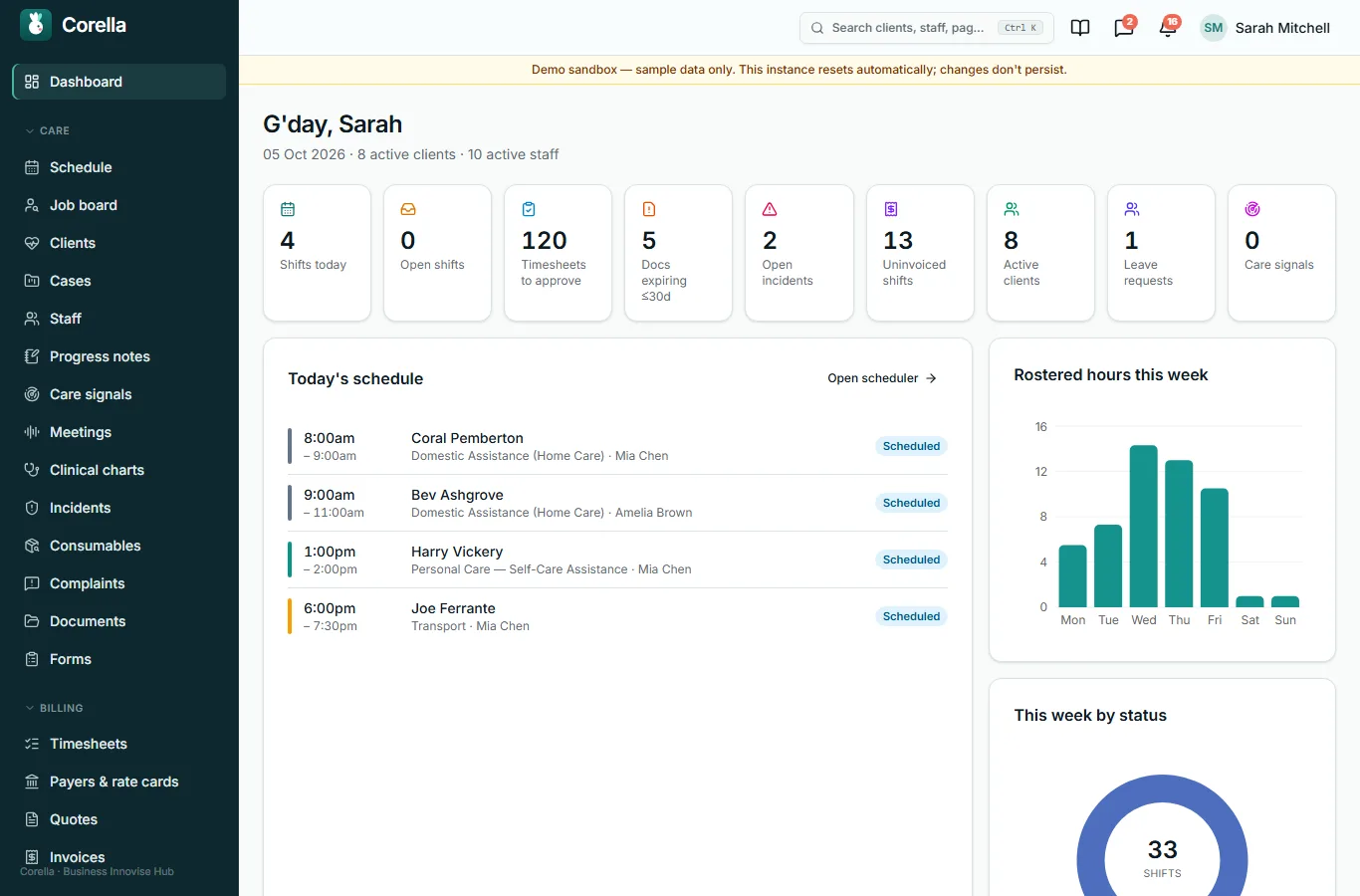The height and width of the screenshot is (896, 1360).
Task: Open the help book icon in header
Action: pyautogui.click(x=1080, y=28)
